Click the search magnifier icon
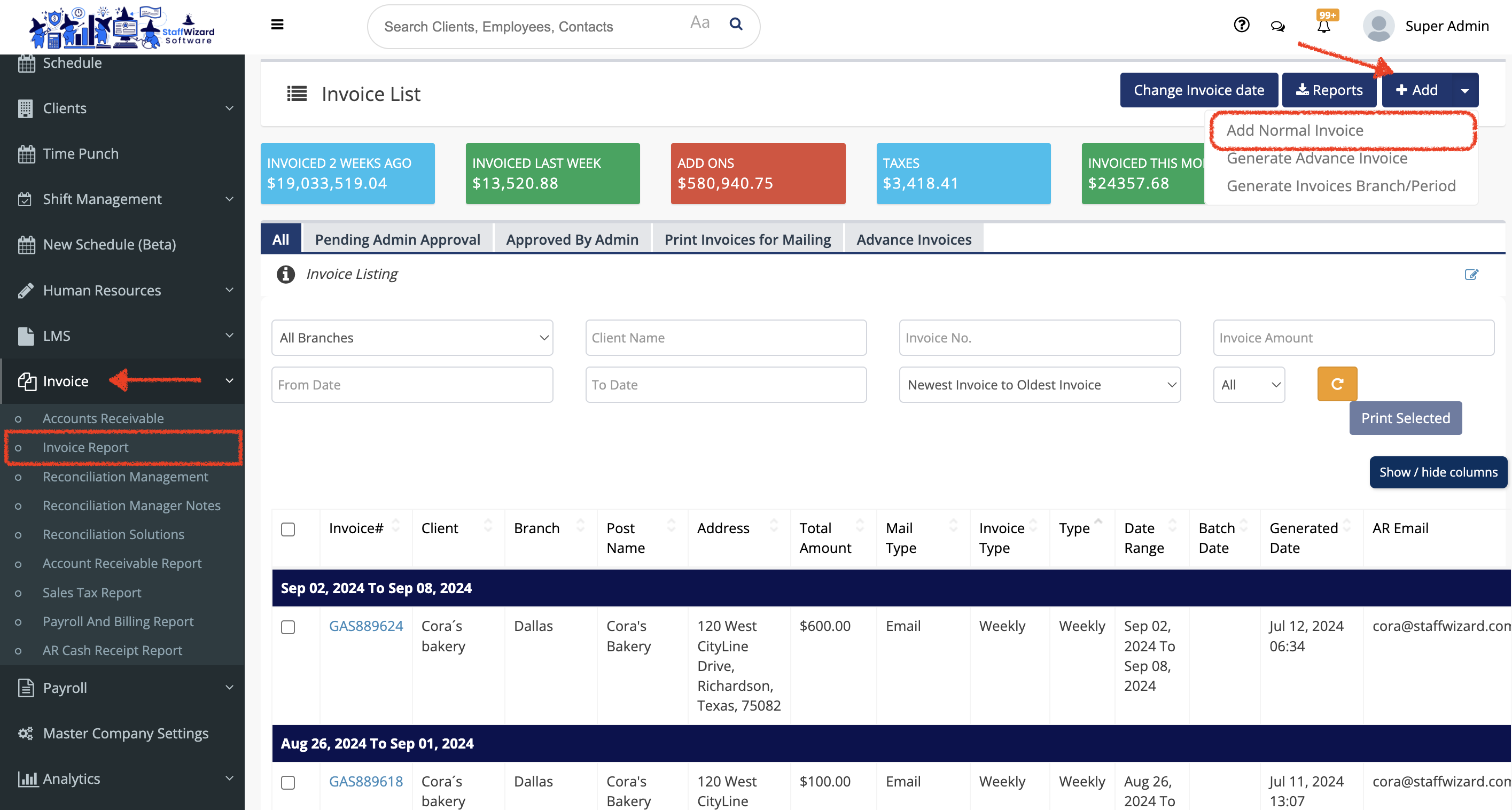 (736, 25)
